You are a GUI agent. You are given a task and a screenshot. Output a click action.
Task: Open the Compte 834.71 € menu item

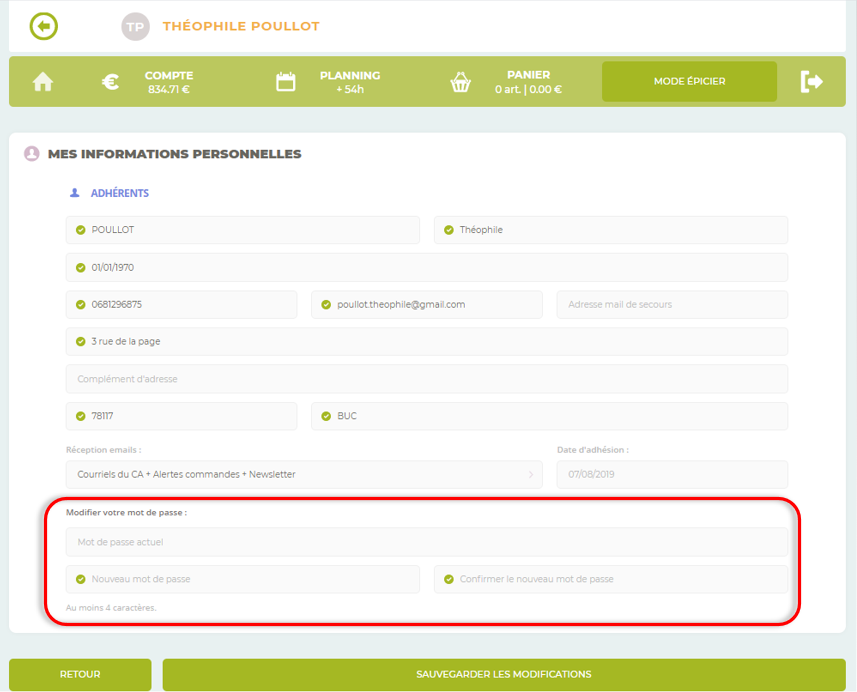pos(168,82)
